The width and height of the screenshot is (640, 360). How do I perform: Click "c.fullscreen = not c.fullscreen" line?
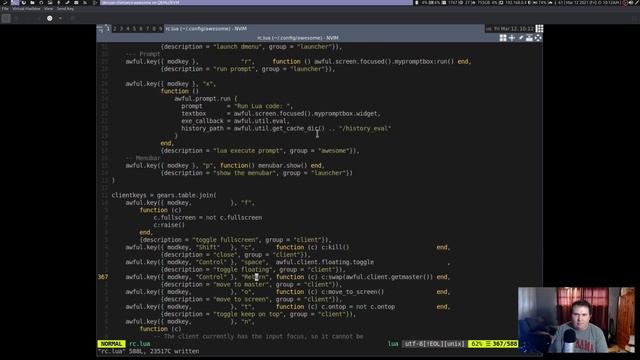[208, 218]
